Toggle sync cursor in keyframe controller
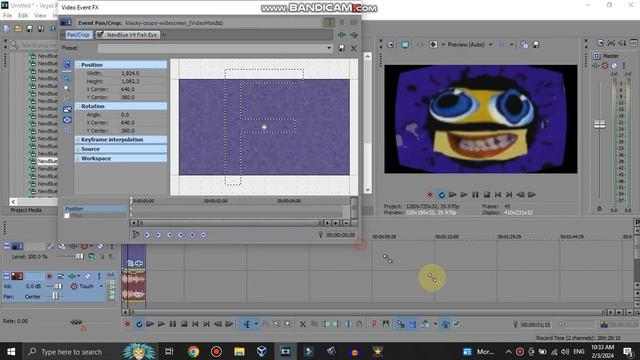This screenshot has width=640, height=360. tap(136, 234)
